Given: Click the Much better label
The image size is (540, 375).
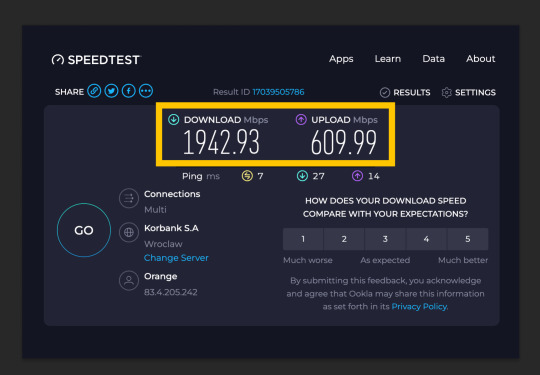Looking at the screenshot, I should (463, 260).
